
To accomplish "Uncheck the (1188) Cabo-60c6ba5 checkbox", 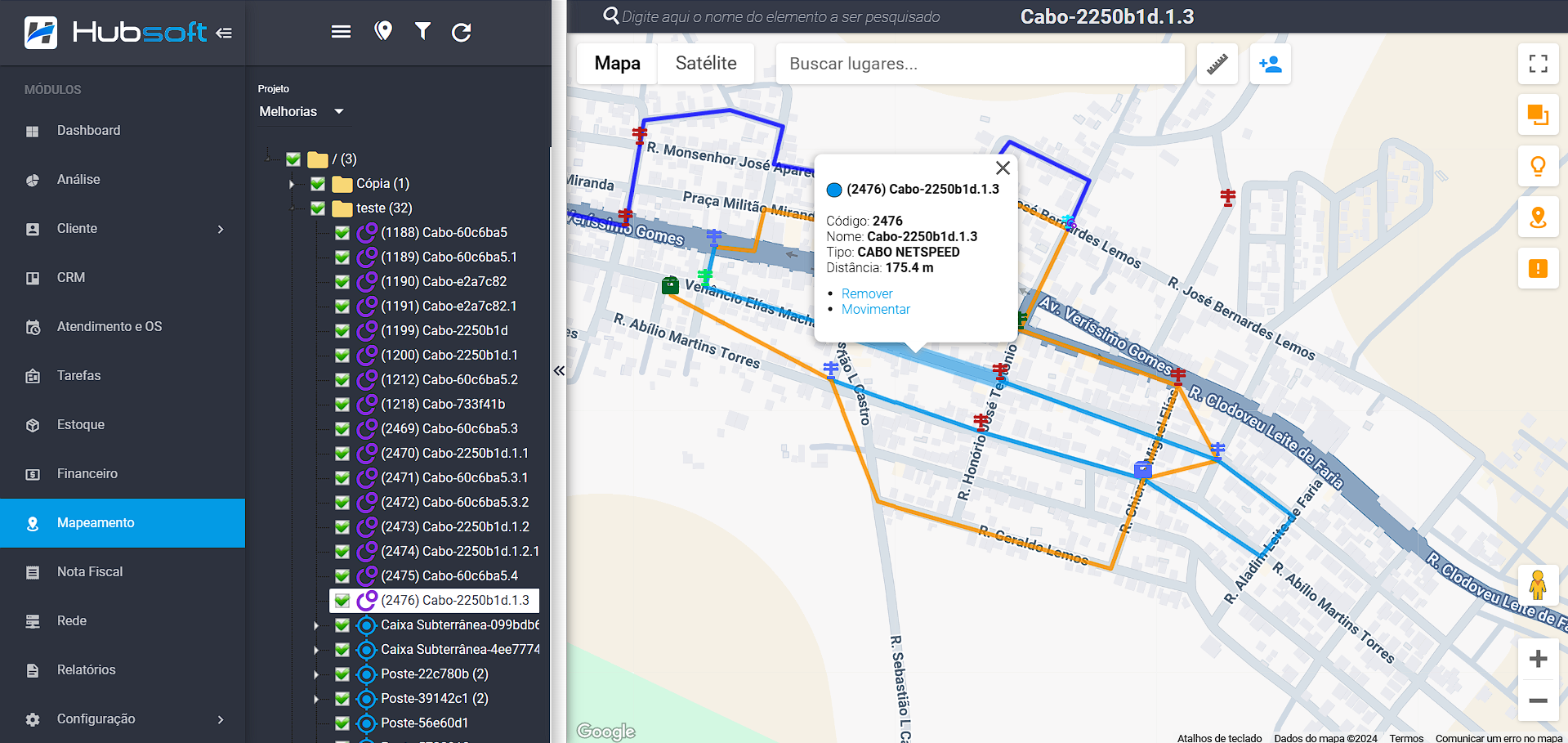I will coord(342,233).
